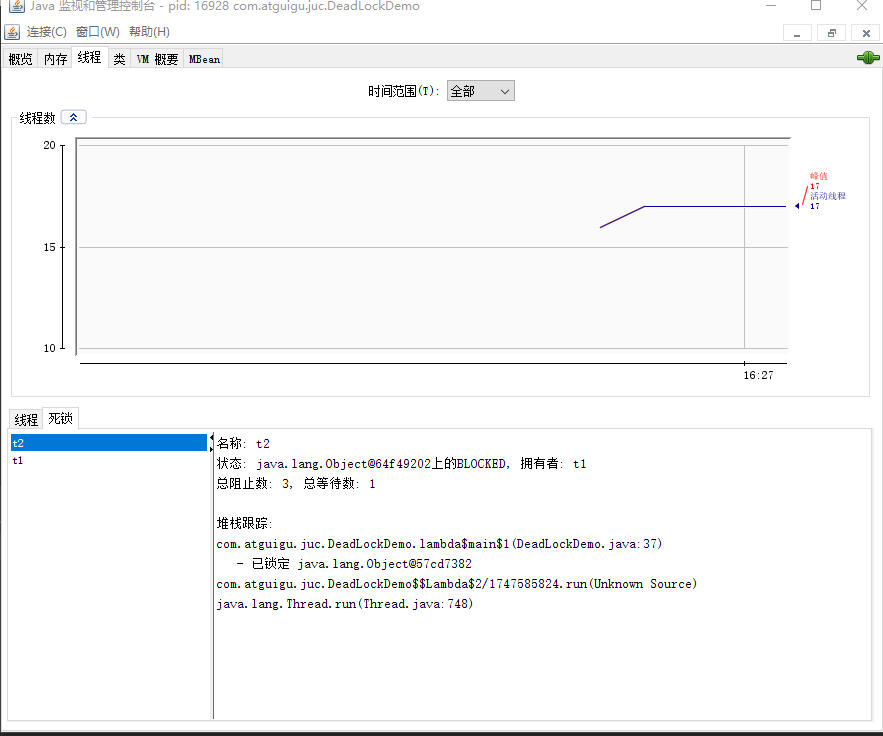Click the blue active thread line in chart

tap(715, 207)
